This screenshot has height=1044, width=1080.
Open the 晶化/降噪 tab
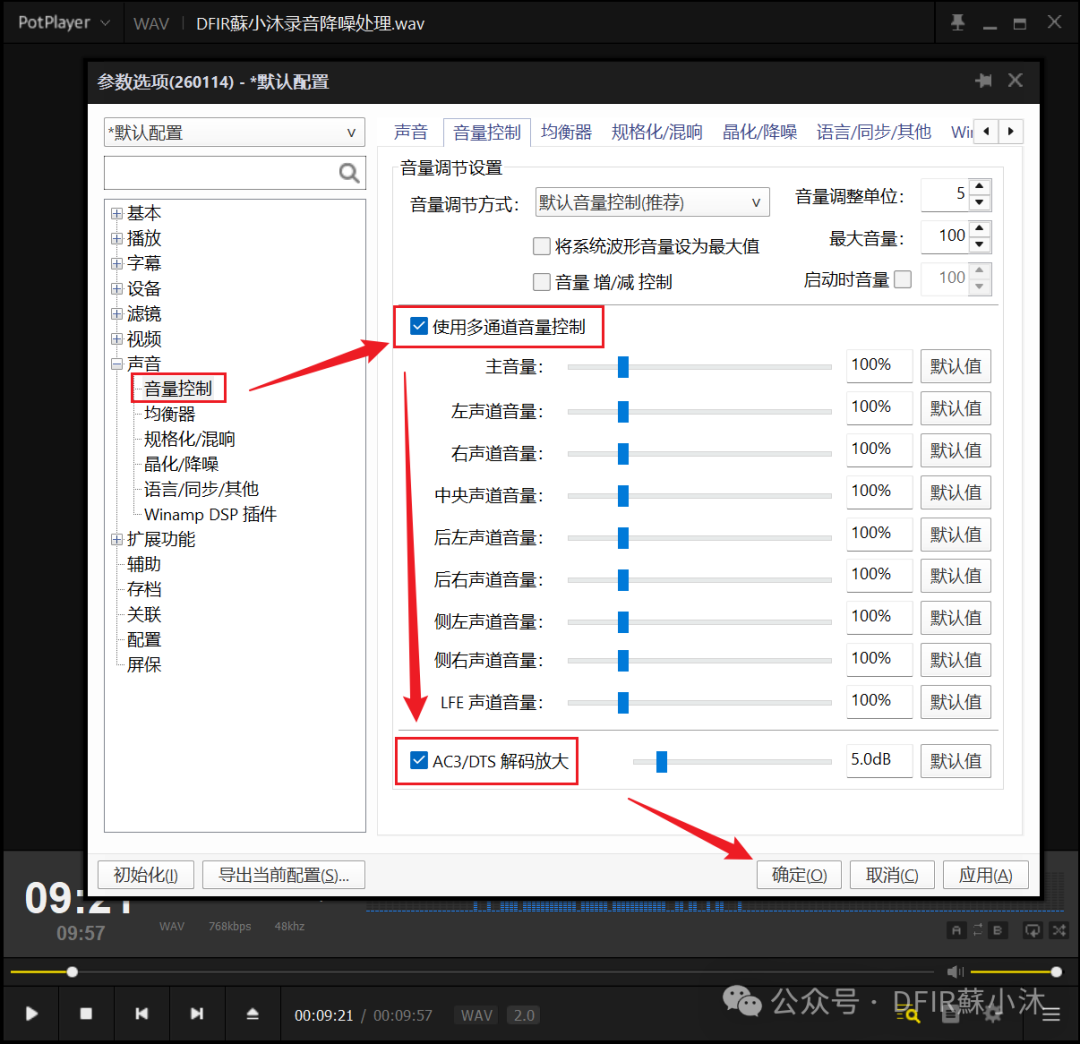[759, 131]
